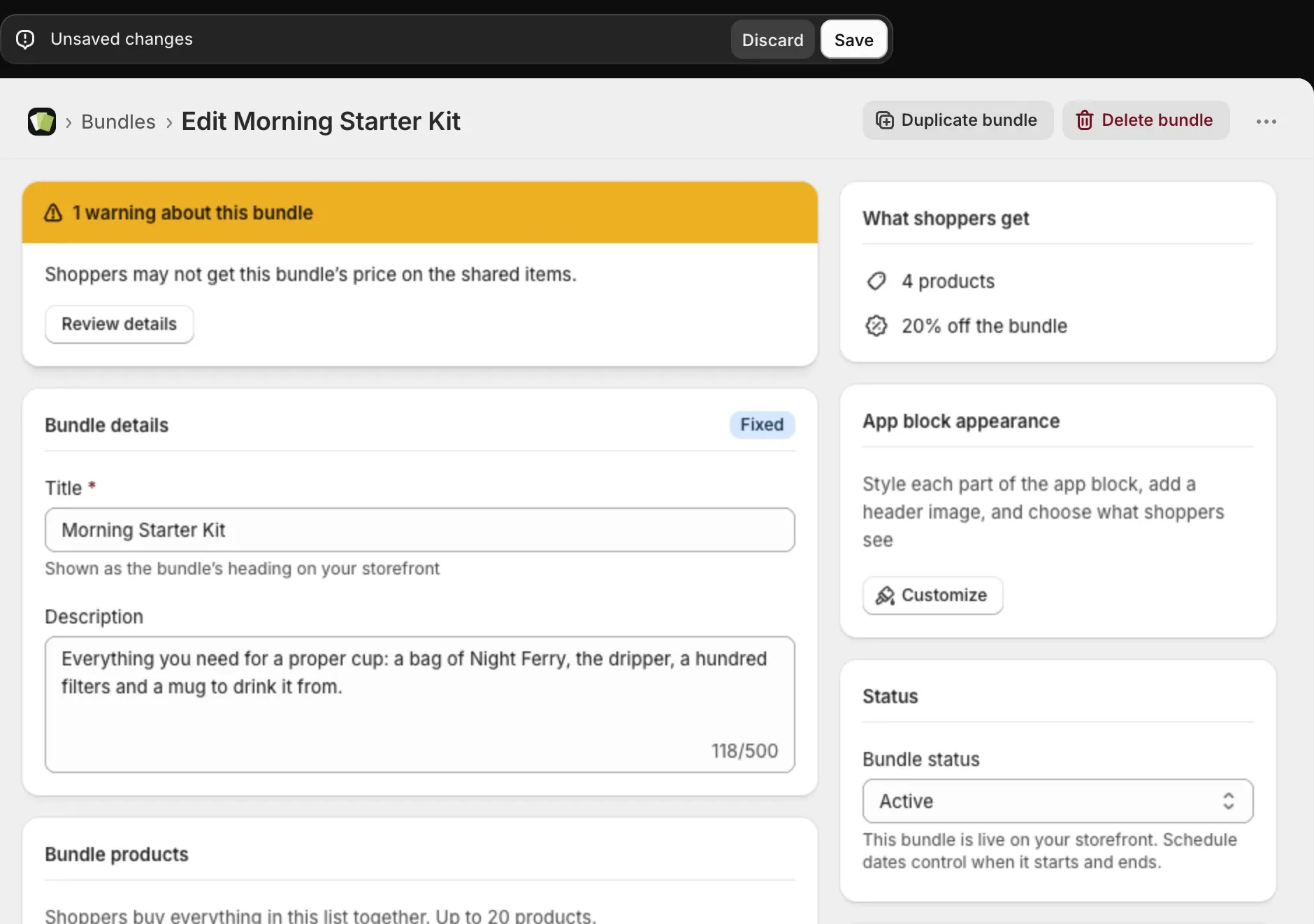Click the 'Unsaved changes' label
Screen dimensions: 1314x924
122,39
